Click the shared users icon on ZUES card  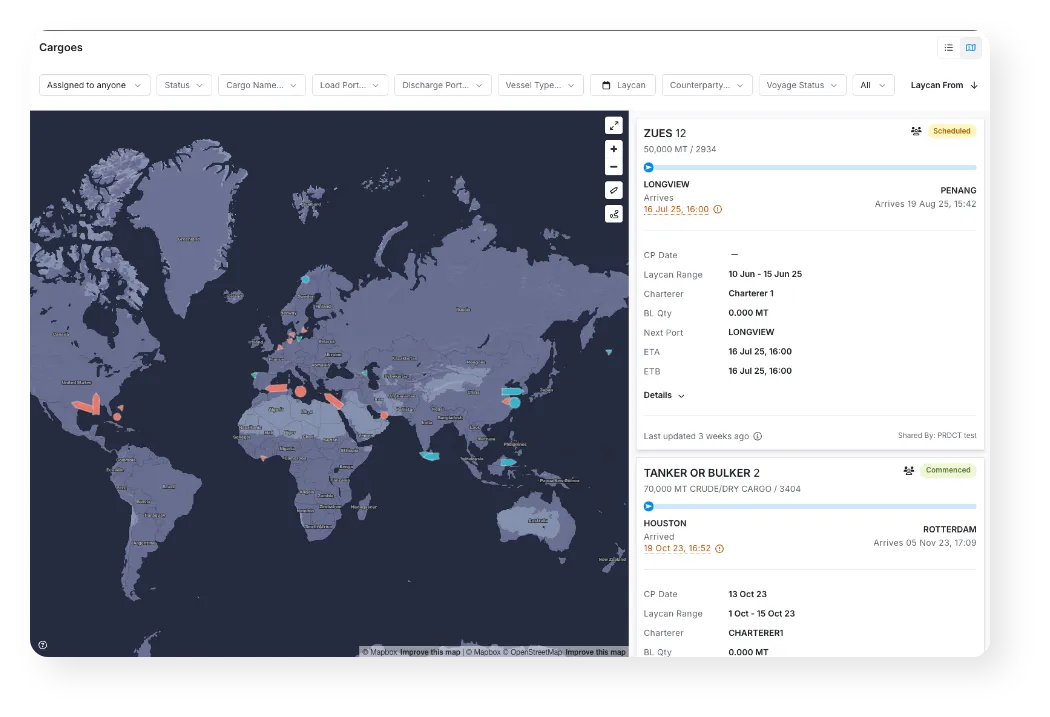pyautogui.click(x=916, y=131)
